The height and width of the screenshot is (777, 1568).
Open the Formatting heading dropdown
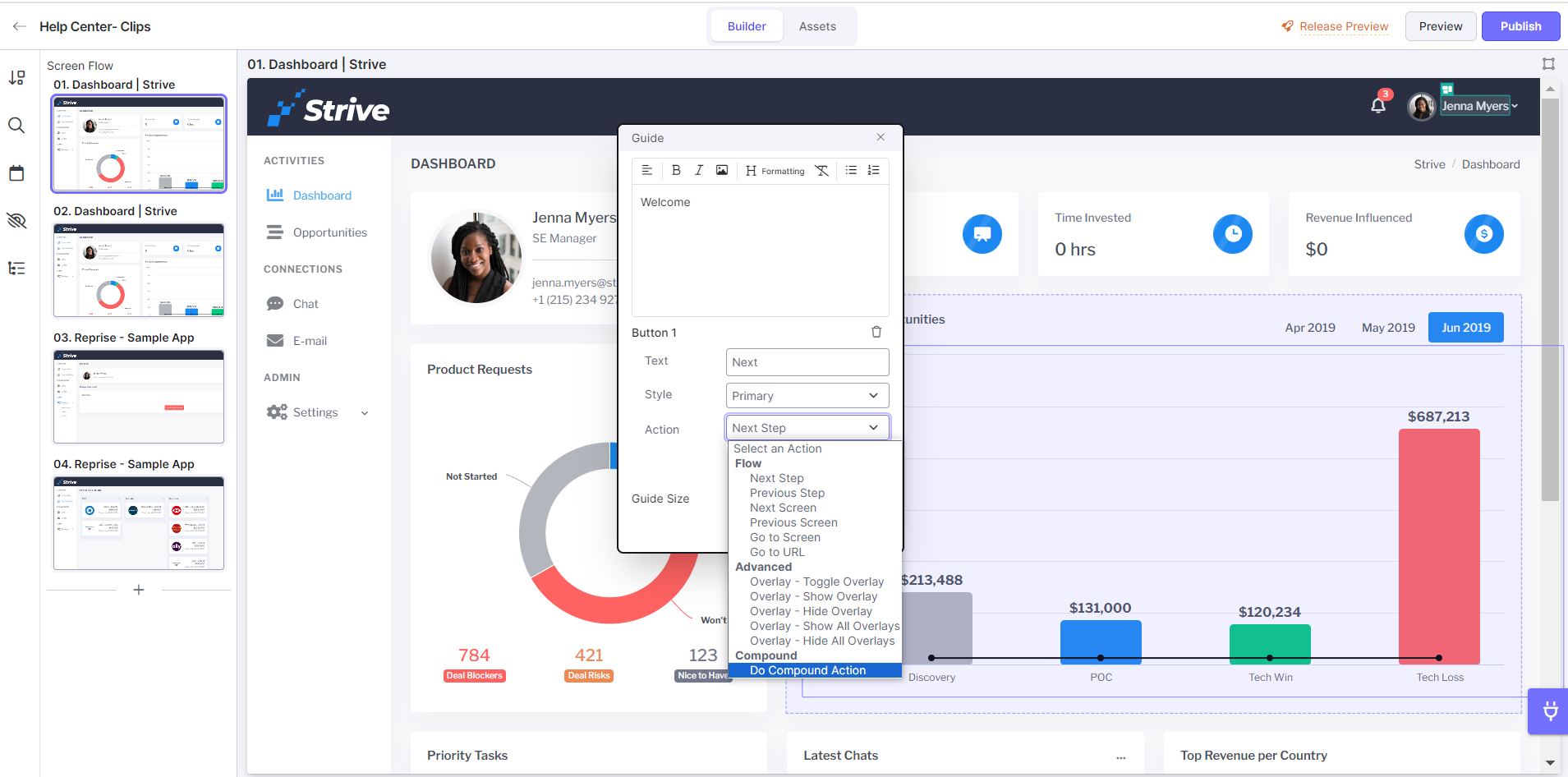click(x=775, y=171)
